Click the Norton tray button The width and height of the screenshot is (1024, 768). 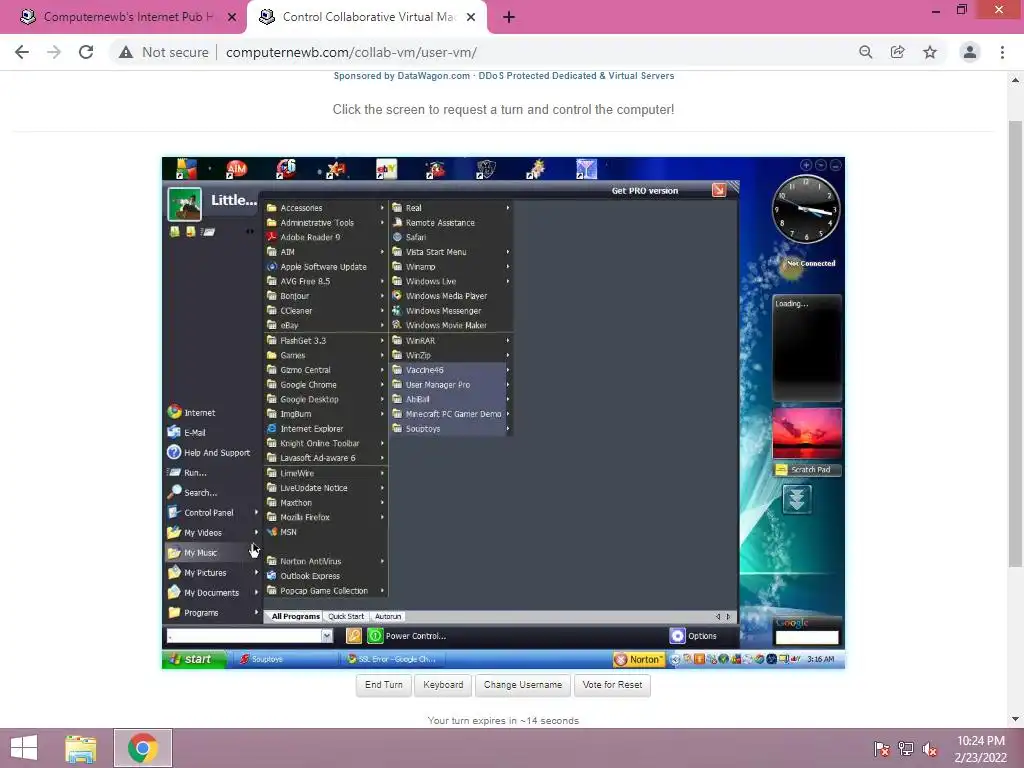point(638,660)
